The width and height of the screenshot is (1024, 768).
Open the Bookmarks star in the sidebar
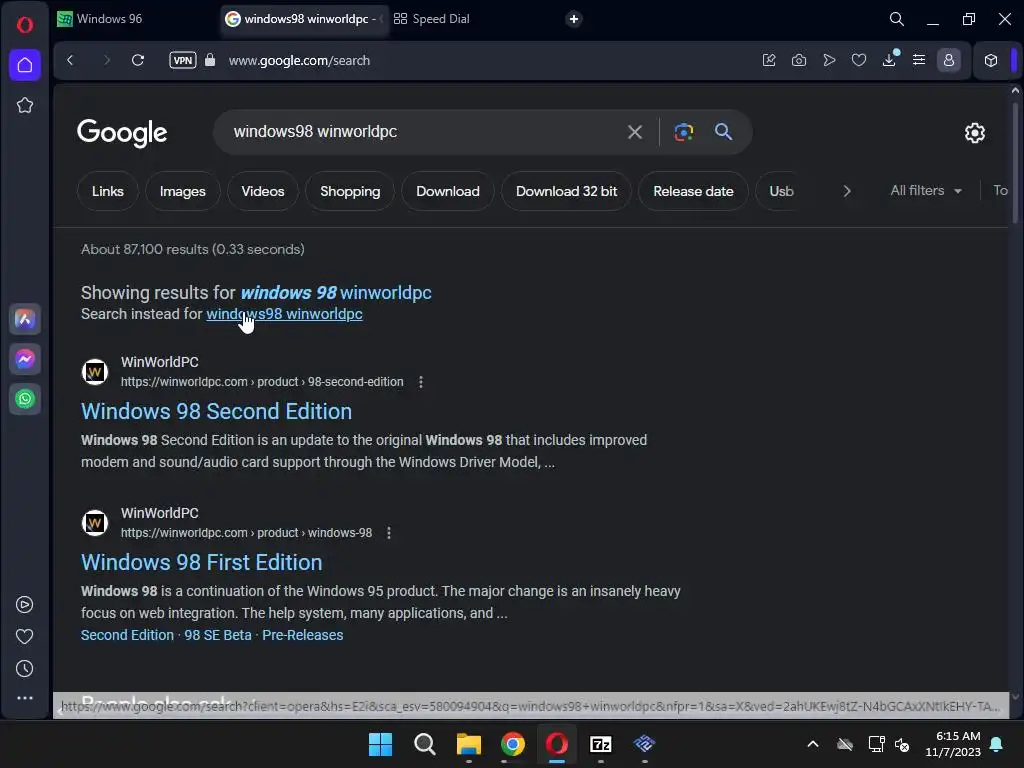click(x=25, y=105)
